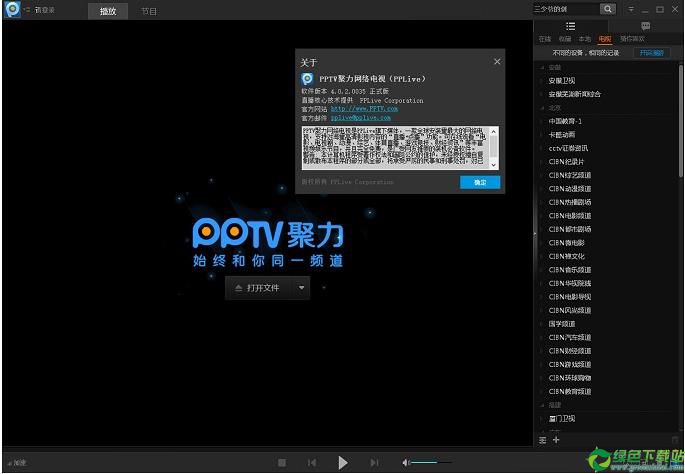The image size is (685, 474).
Task: Open dropdown arrow beside 打开文件
Action: tap(301, 288)
